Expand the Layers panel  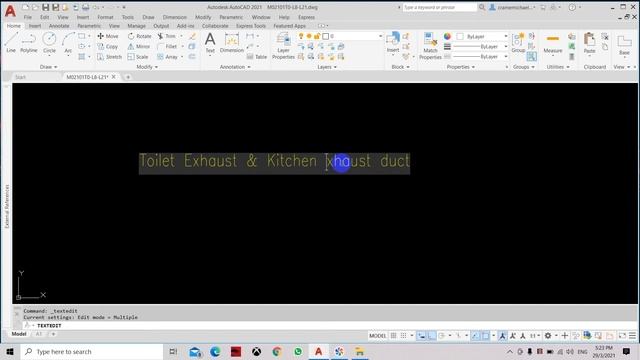(327, 67)
